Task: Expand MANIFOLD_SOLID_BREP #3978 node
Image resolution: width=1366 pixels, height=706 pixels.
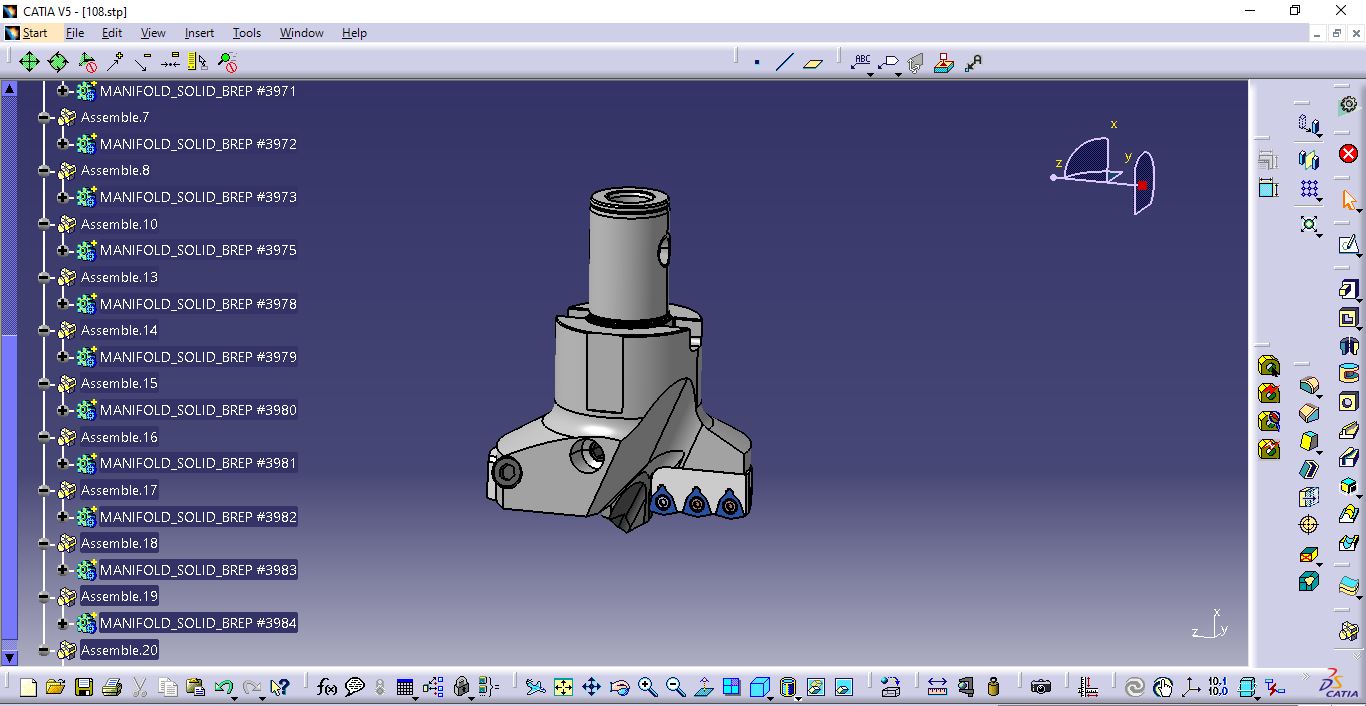Action: [63, 304]
